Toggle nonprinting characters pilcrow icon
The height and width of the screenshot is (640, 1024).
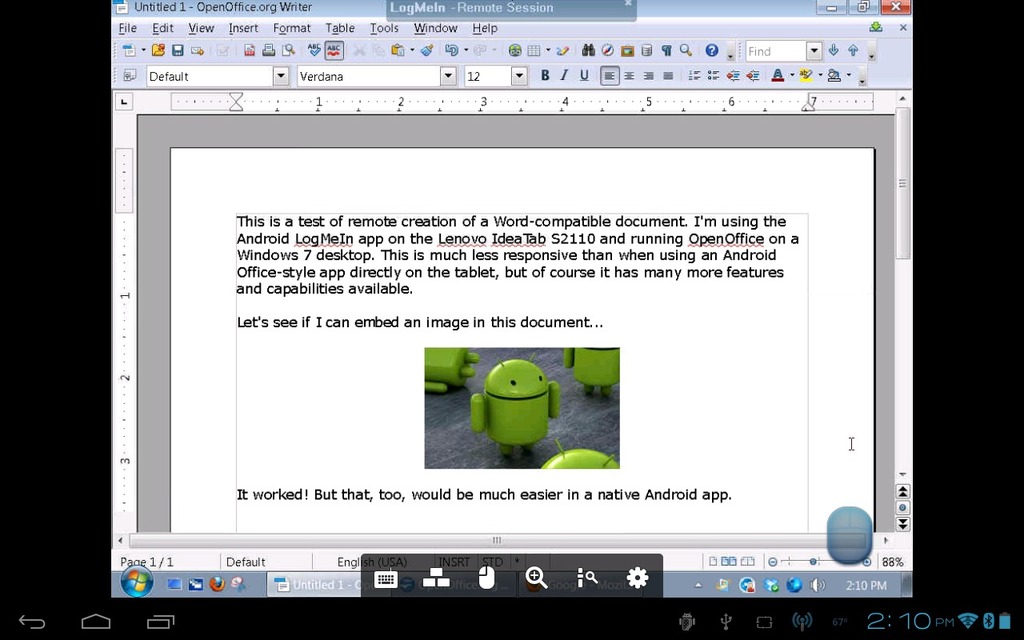pos(666,50)
